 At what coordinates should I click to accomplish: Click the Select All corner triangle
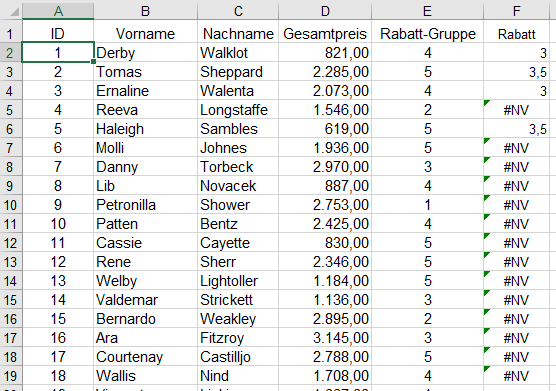14,12
